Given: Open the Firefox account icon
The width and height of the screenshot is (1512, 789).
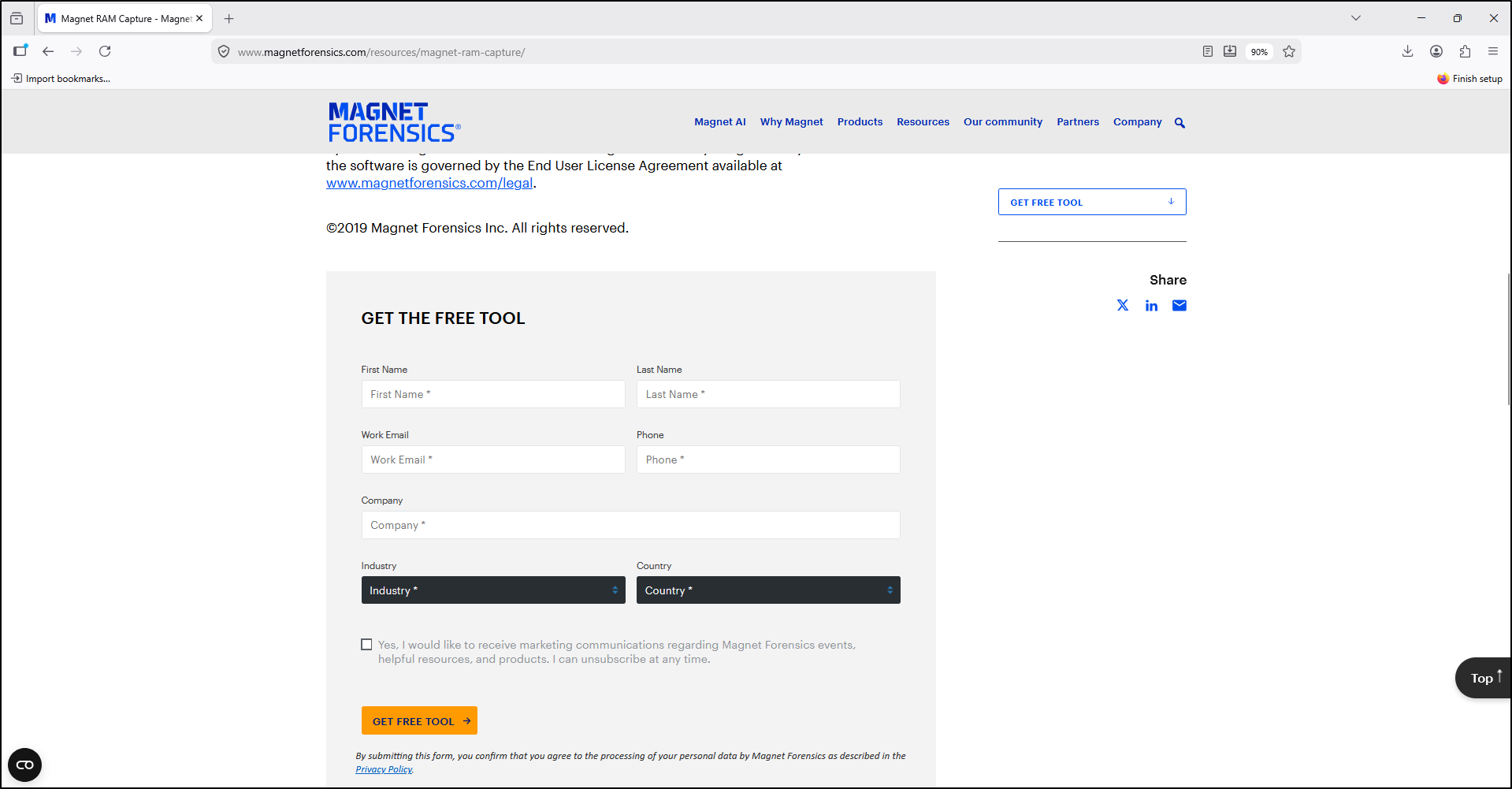Looking at the screenshot, I should [x=1436, y=51].
